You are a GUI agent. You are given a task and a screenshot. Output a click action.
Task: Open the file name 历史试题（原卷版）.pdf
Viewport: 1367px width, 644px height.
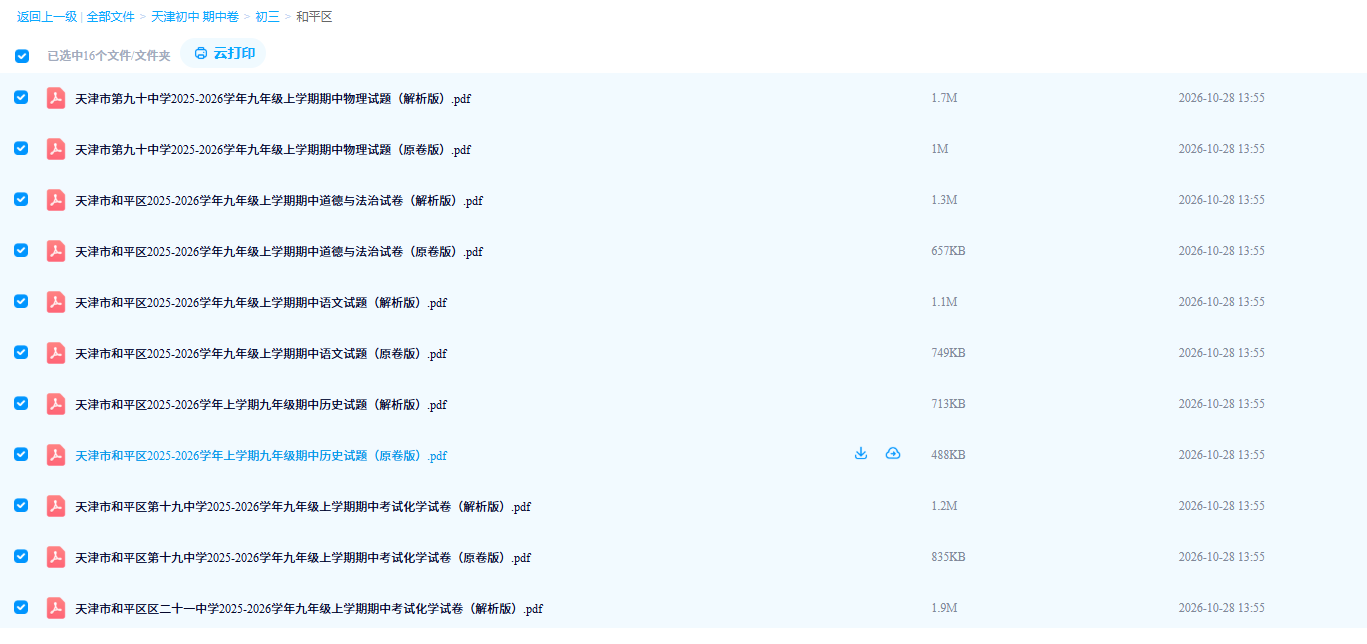(x=261, y=456)
